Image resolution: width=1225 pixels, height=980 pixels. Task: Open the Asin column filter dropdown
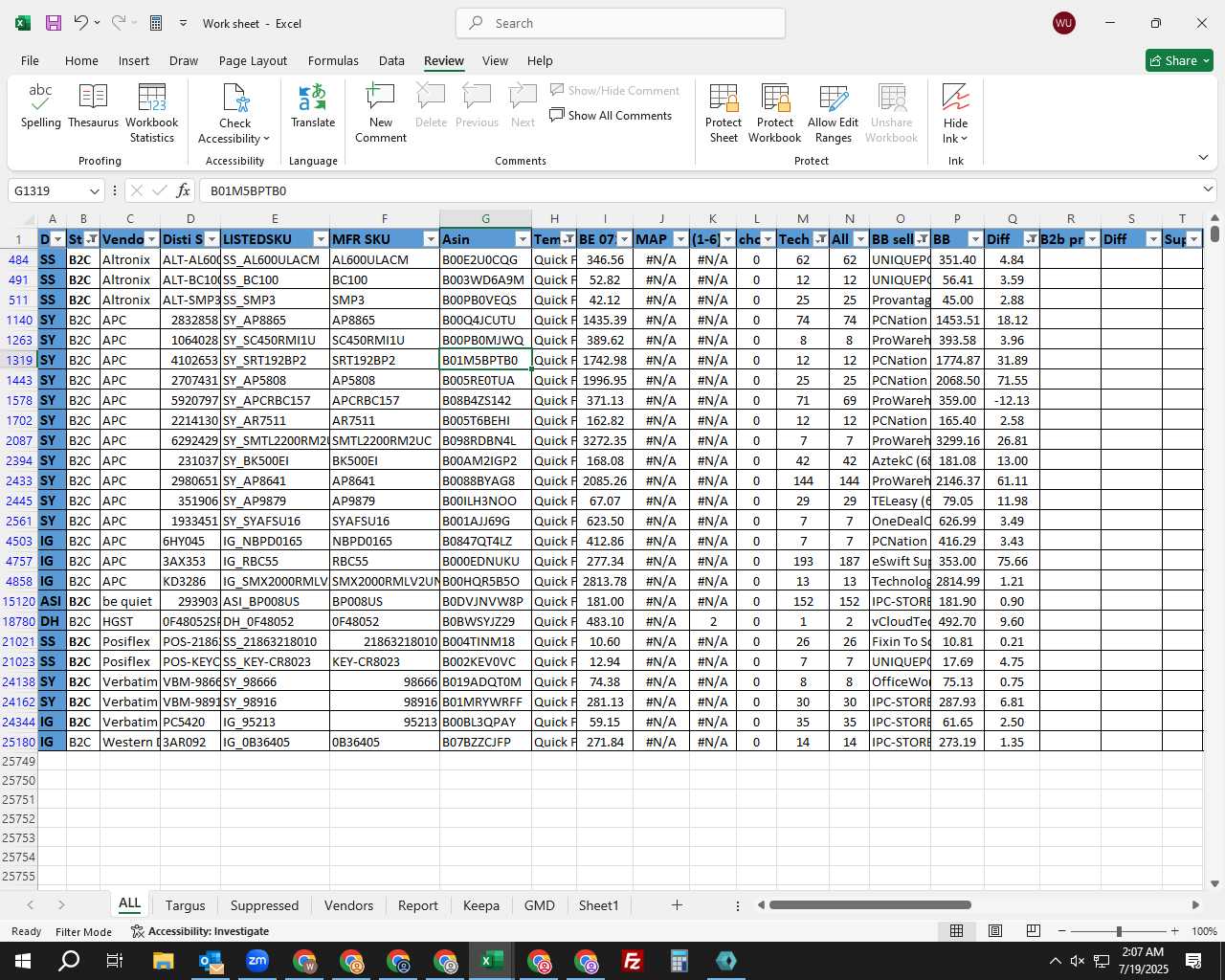(x=523, y=239)
